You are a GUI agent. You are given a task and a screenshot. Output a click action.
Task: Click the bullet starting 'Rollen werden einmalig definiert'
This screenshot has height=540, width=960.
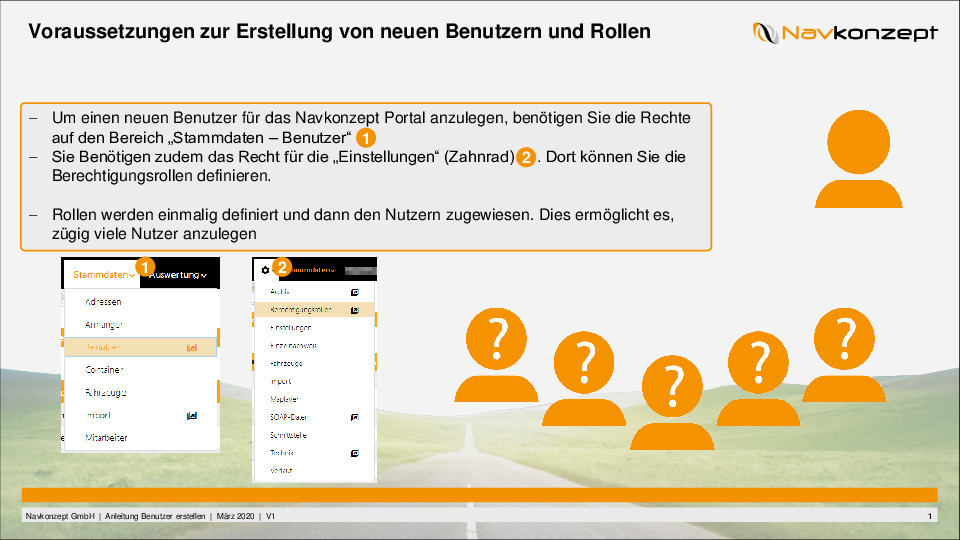[362, 224]
